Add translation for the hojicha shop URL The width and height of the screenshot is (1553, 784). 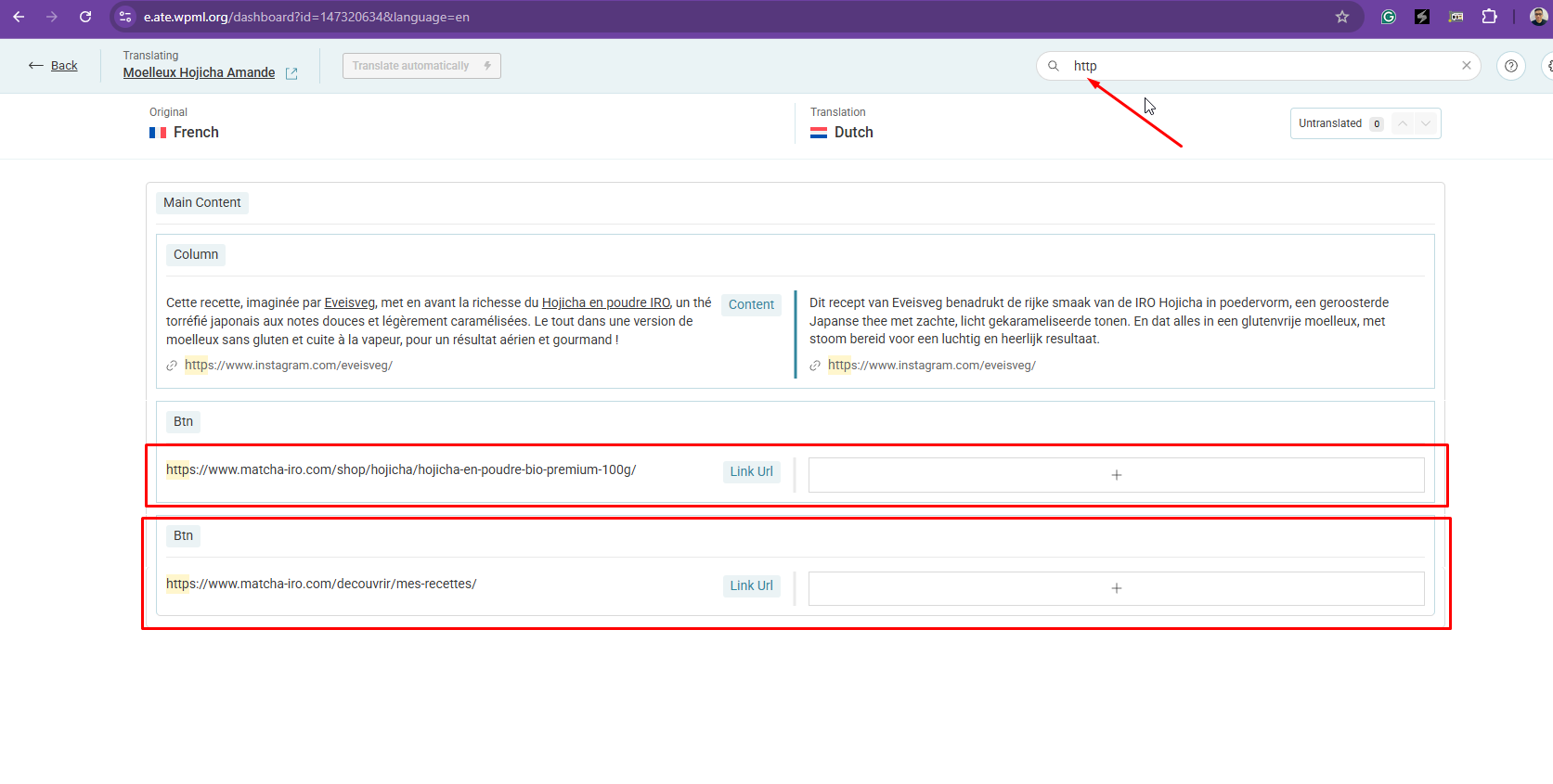1116,475
